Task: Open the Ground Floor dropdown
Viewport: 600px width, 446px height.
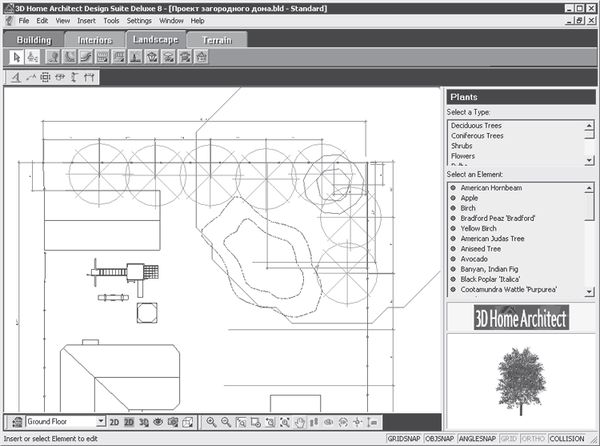Action: click(99, 422)
